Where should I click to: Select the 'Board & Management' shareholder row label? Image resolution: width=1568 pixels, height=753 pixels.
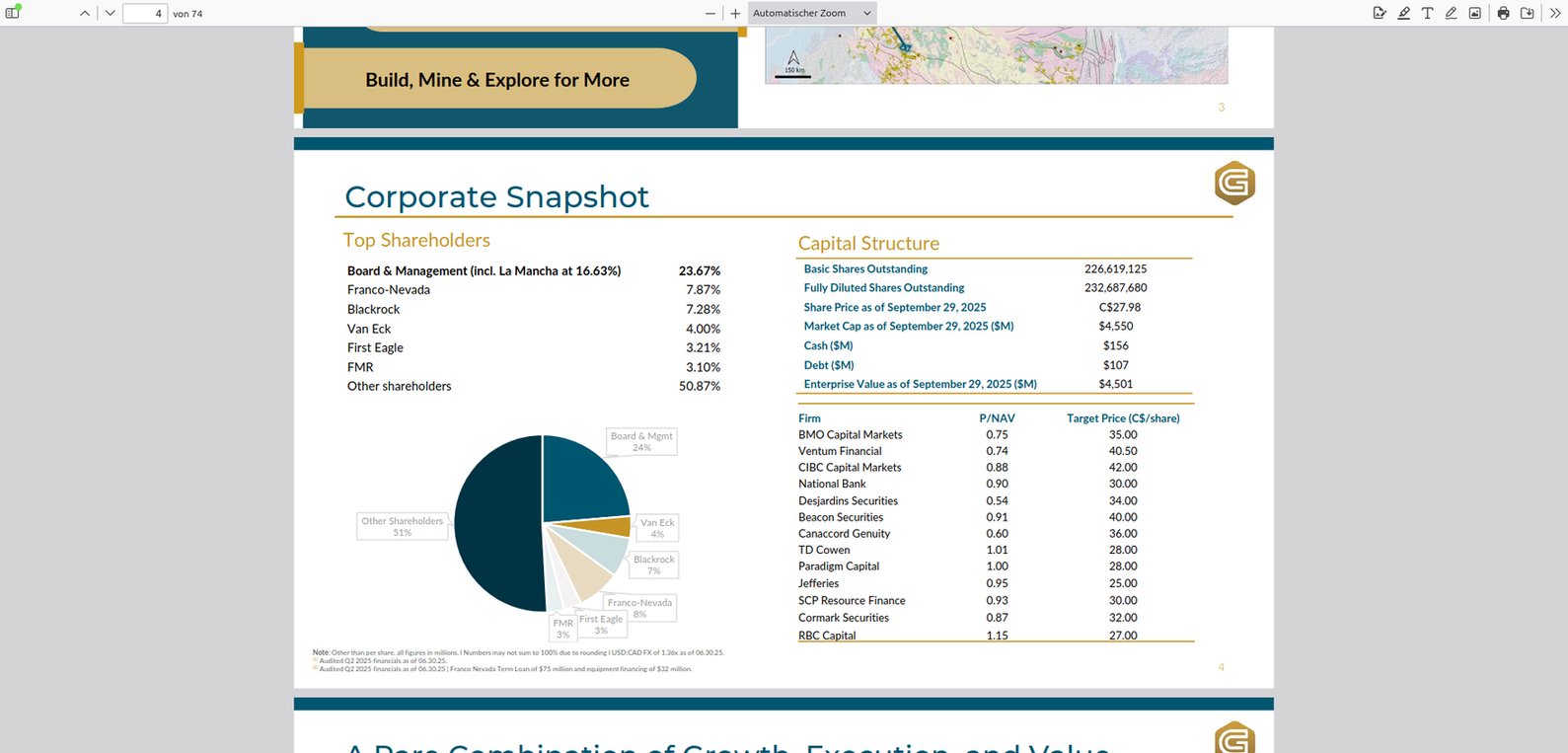(x=484, y=271)
